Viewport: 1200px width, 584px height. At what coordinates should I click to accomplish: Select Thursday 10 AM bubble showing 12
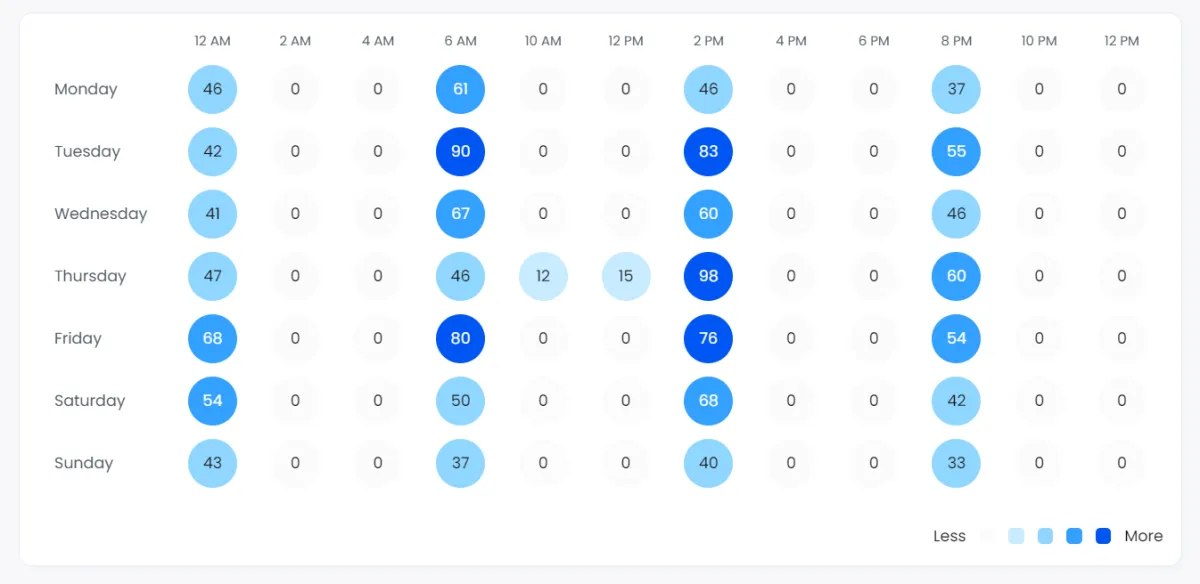coord(543,276)
